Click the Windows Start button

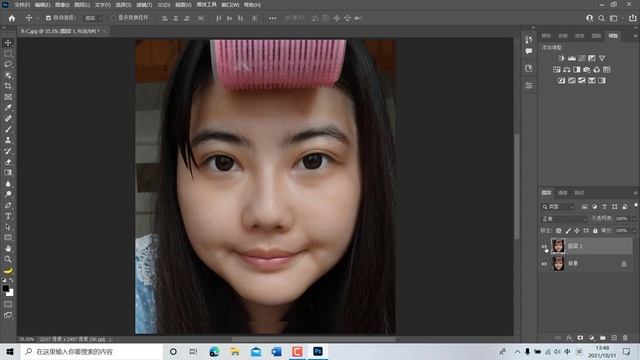10,351
